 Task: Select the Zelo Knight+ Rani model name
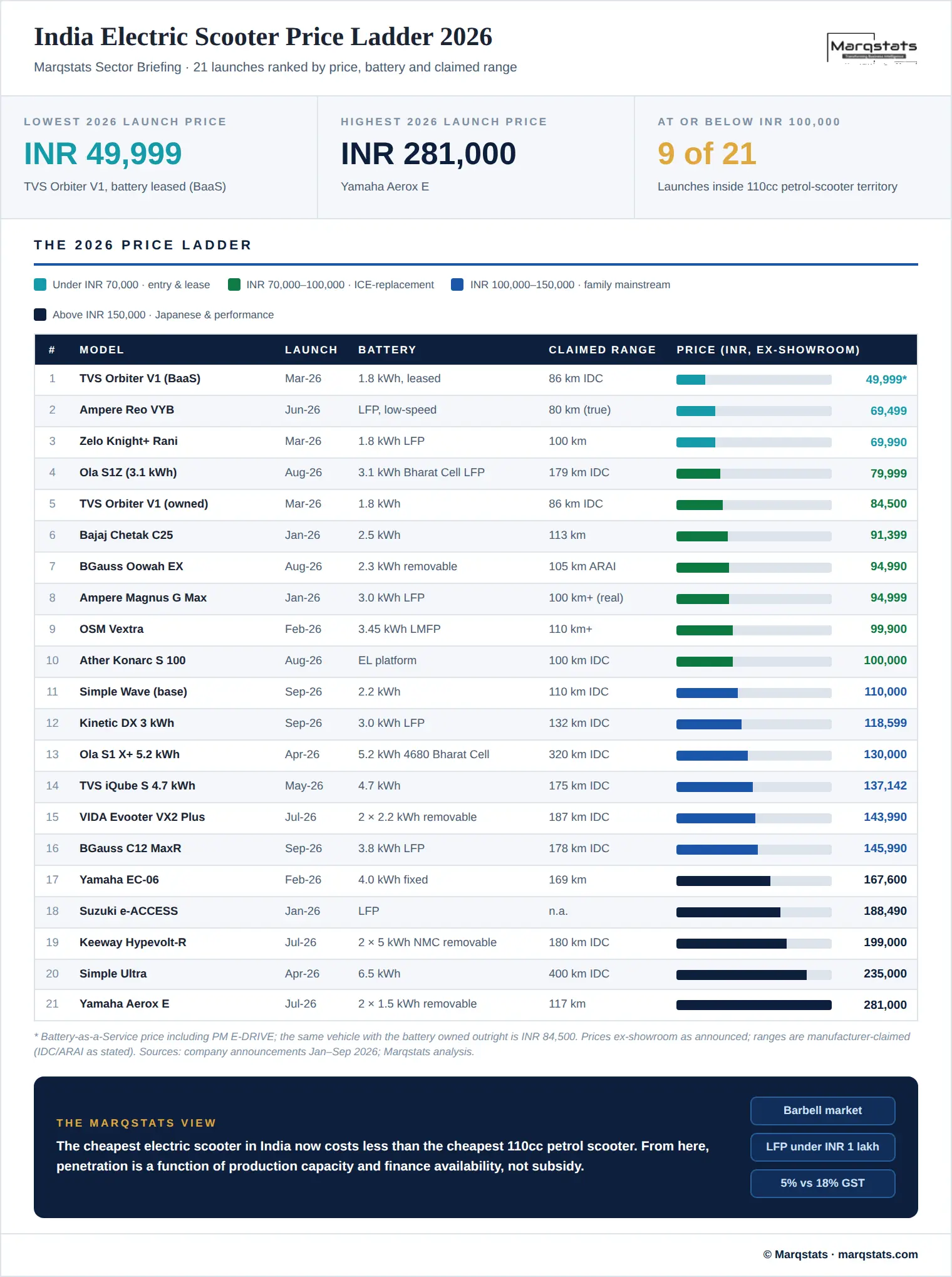128,441
